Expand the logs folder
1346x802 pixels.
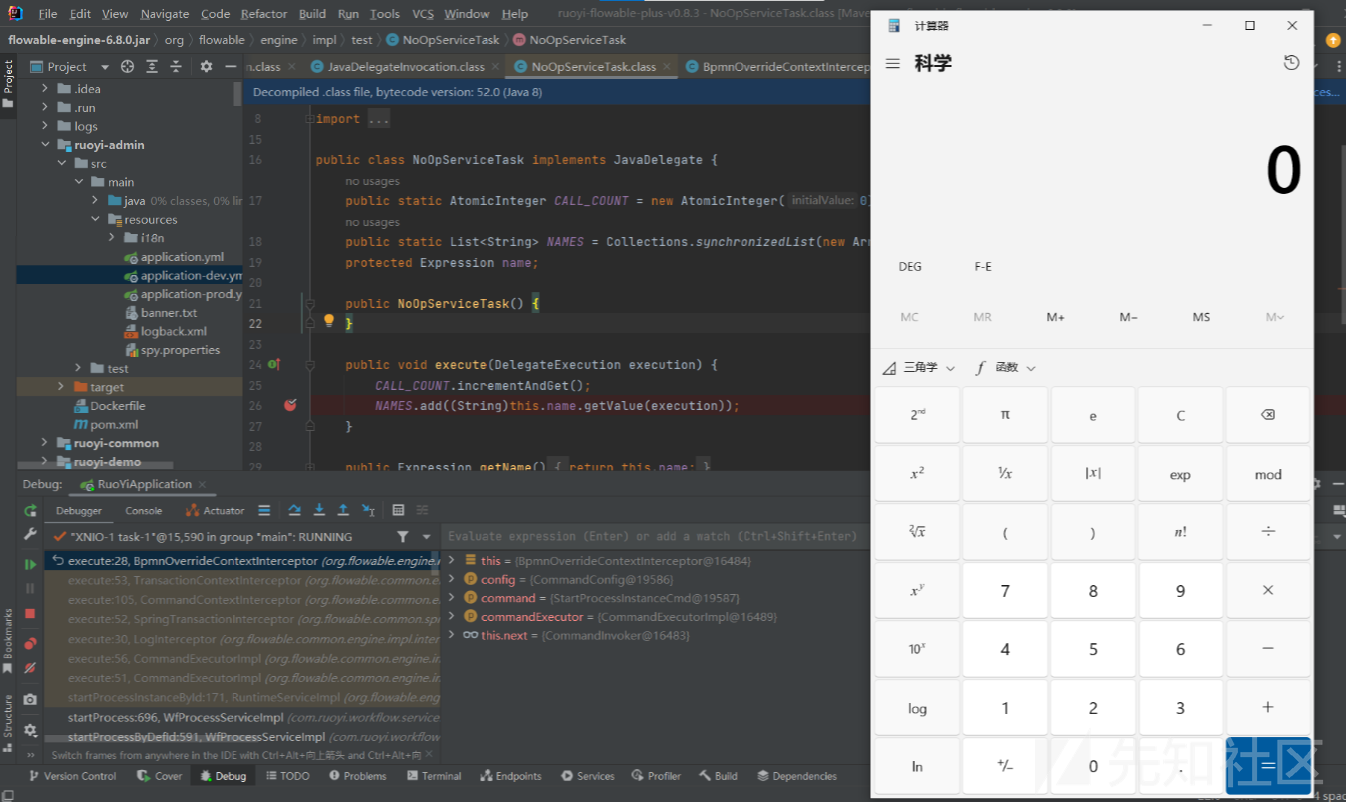tap(45, 126)
